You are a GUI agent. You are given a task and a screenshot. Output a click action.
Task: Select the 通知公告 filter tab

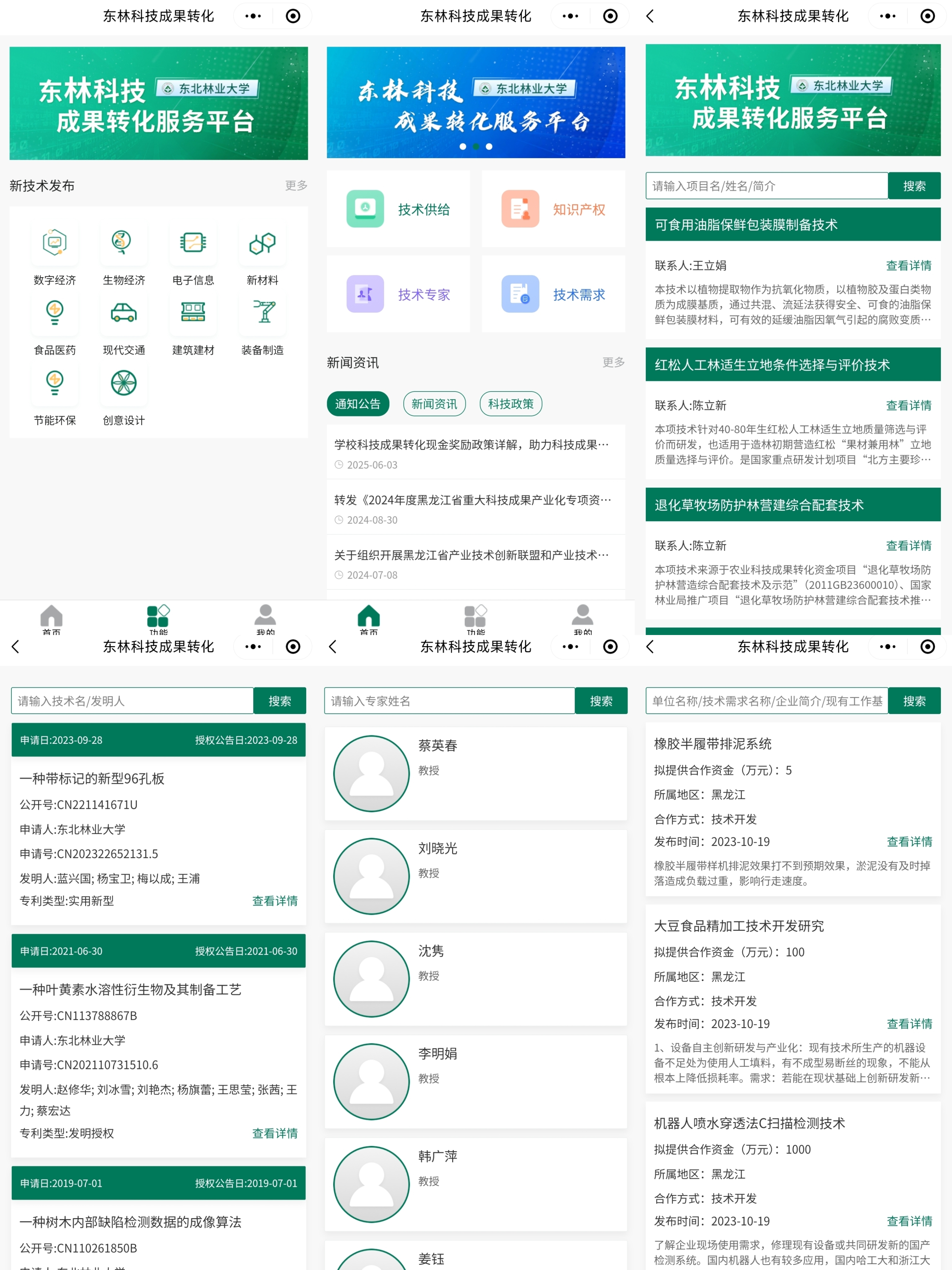[x=358, y=404]
